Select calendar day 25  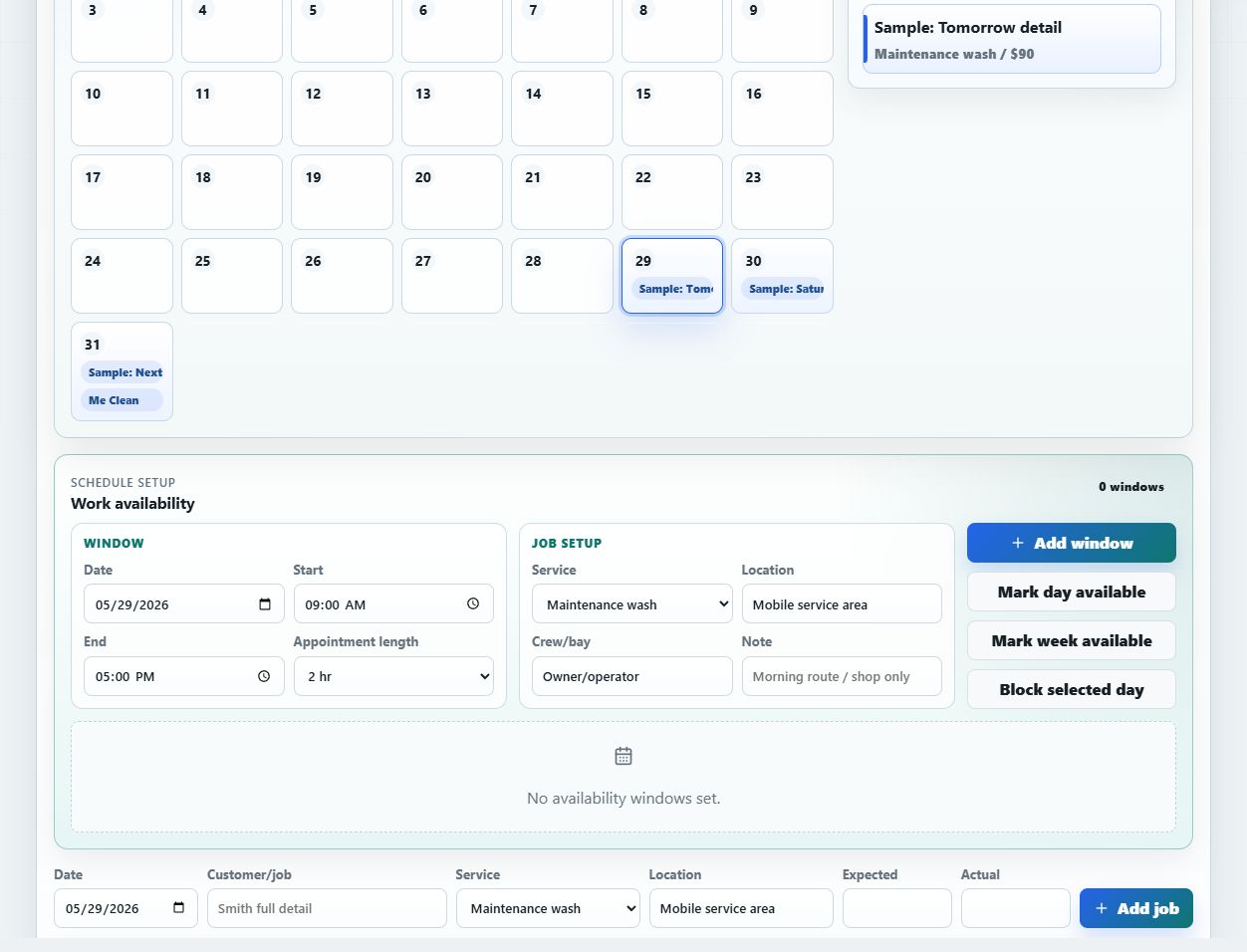point(232,276)
